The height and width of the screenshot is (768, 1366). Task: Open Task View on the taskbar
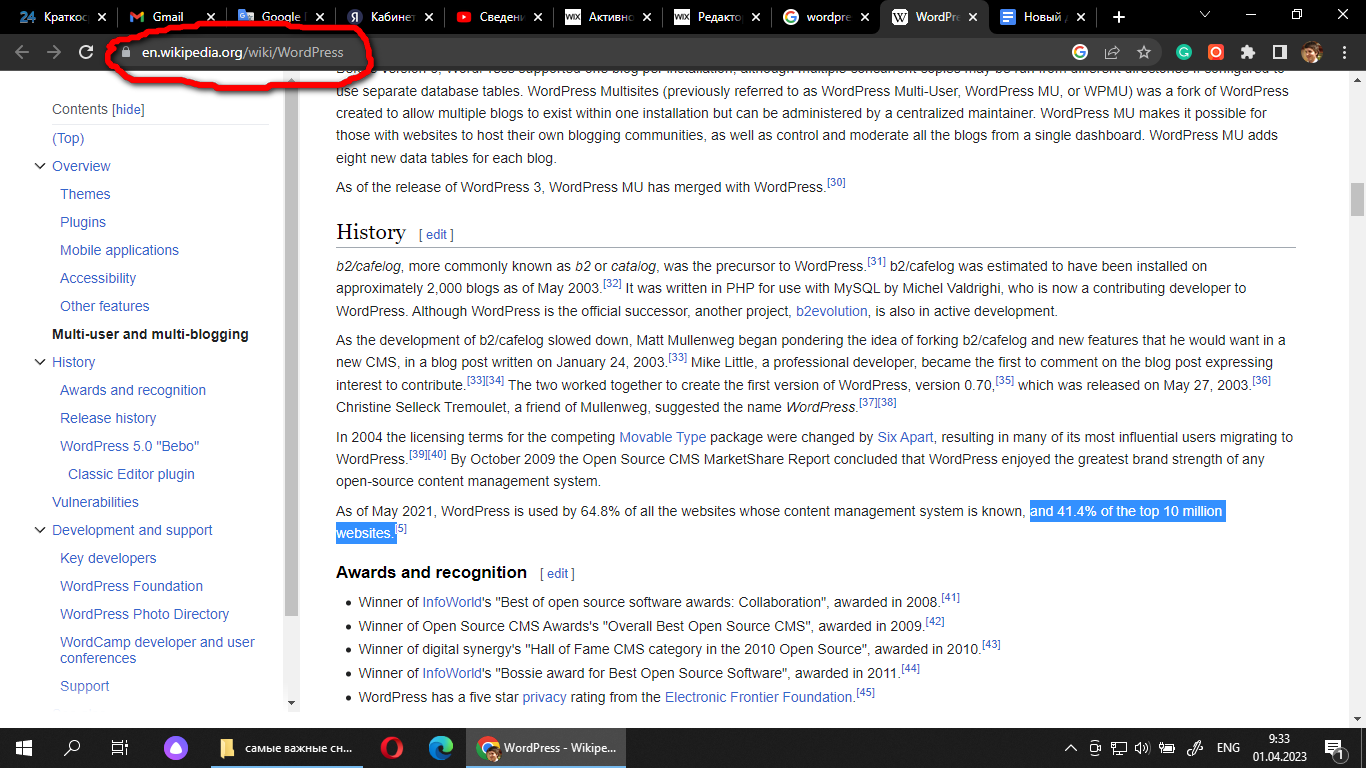(119, 747)
